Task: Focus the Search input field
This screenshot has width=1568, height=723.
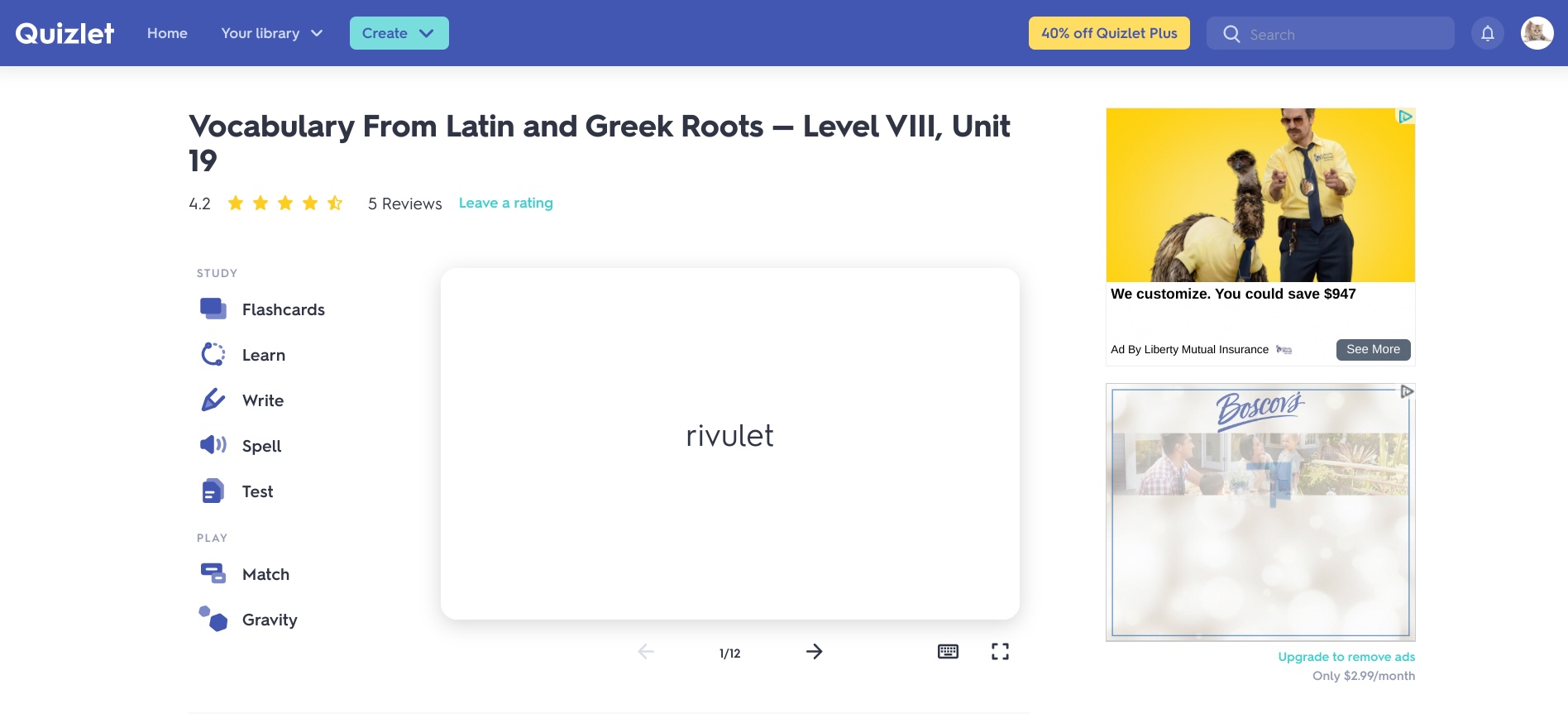Action: click(1330, 33)
